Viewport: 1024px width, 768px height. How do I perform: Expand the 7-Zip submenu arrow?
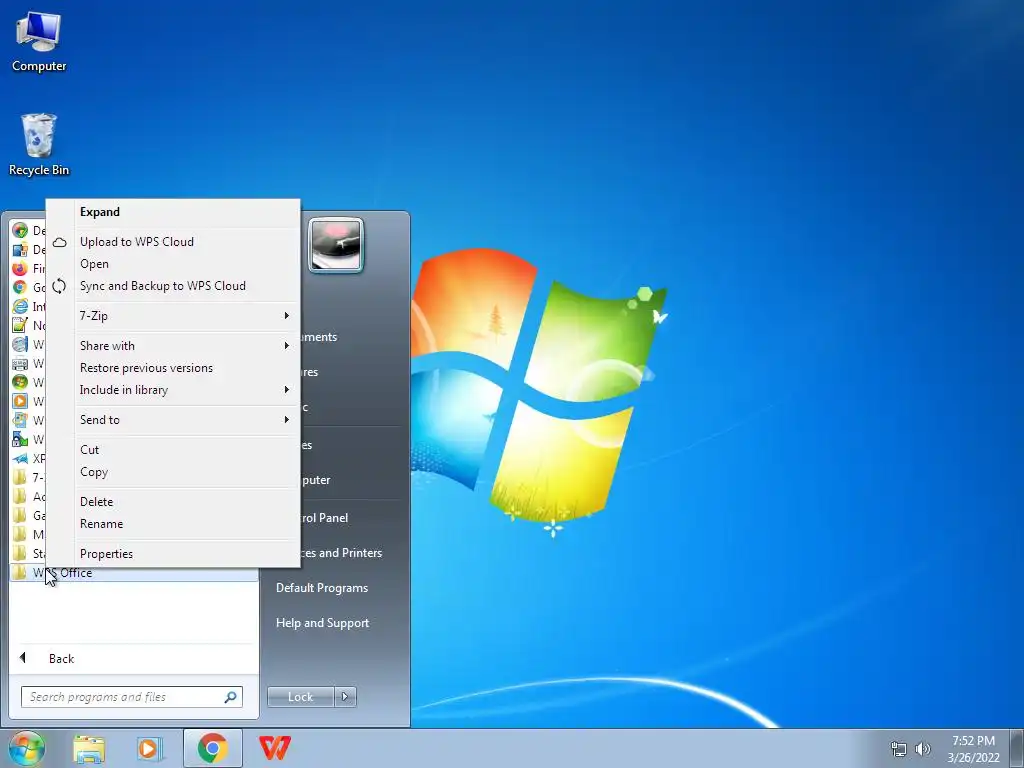coord(286,316)
